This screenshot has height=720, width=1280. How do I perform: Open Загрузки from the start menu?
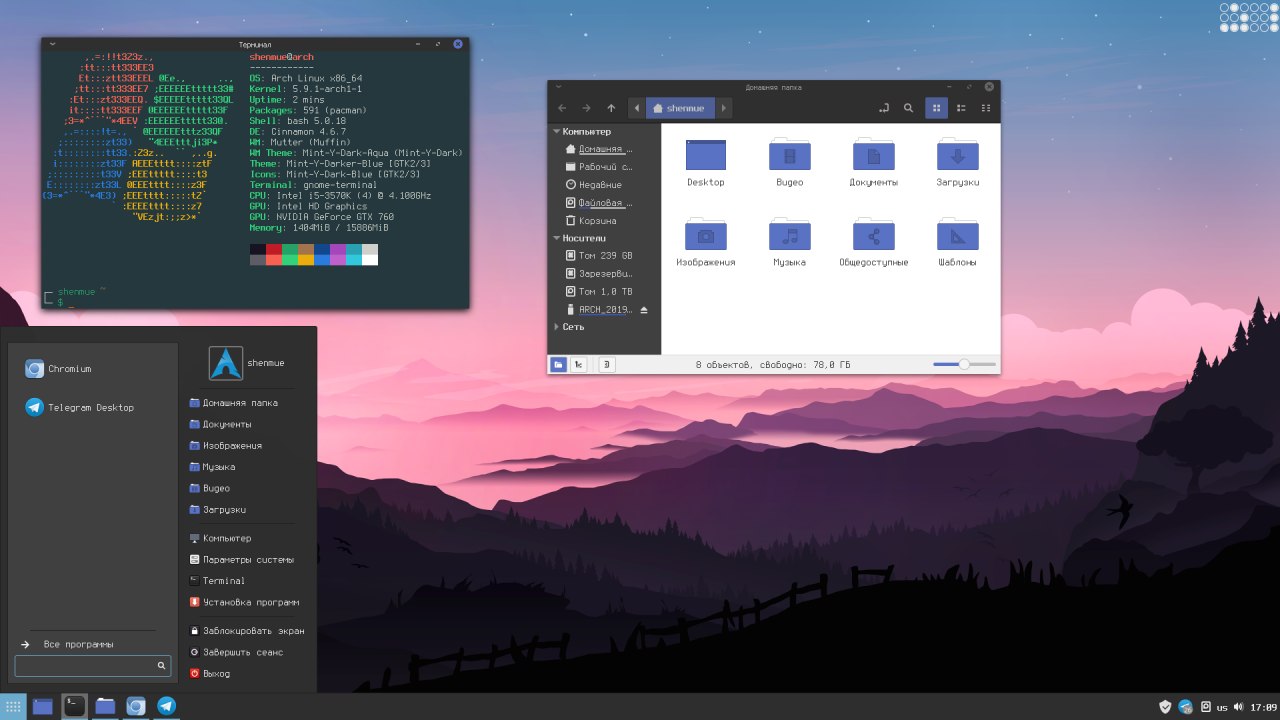(217, 510)
